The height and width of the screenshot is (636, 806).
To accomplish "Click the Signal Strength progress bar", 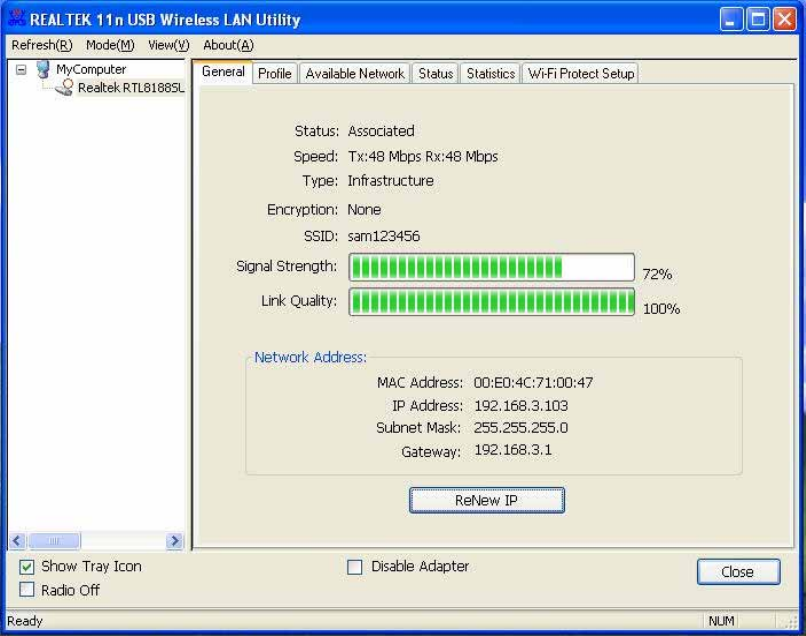I will tap(491, 267).
